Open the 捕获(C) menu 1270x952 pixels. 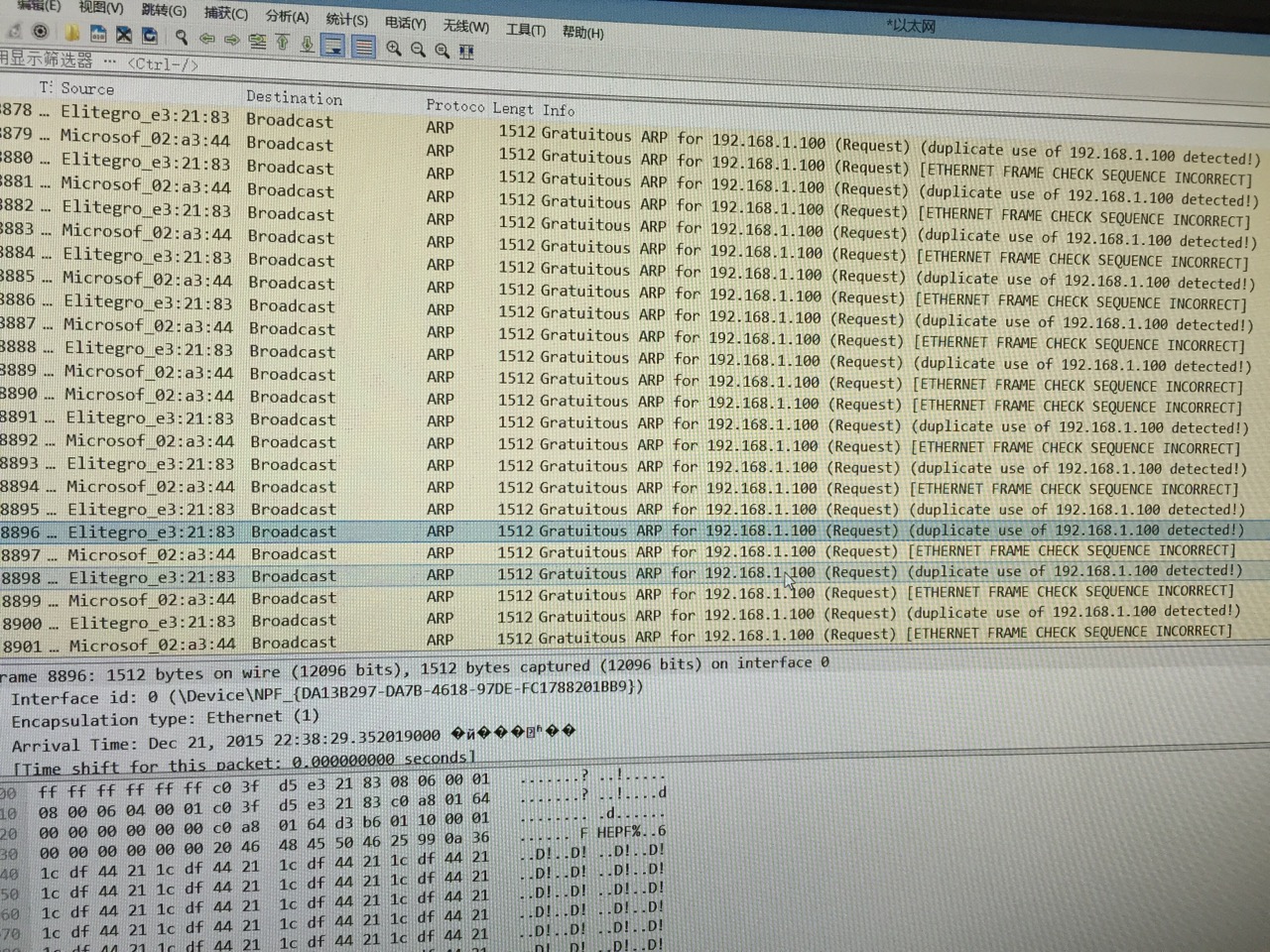[226, 13]
